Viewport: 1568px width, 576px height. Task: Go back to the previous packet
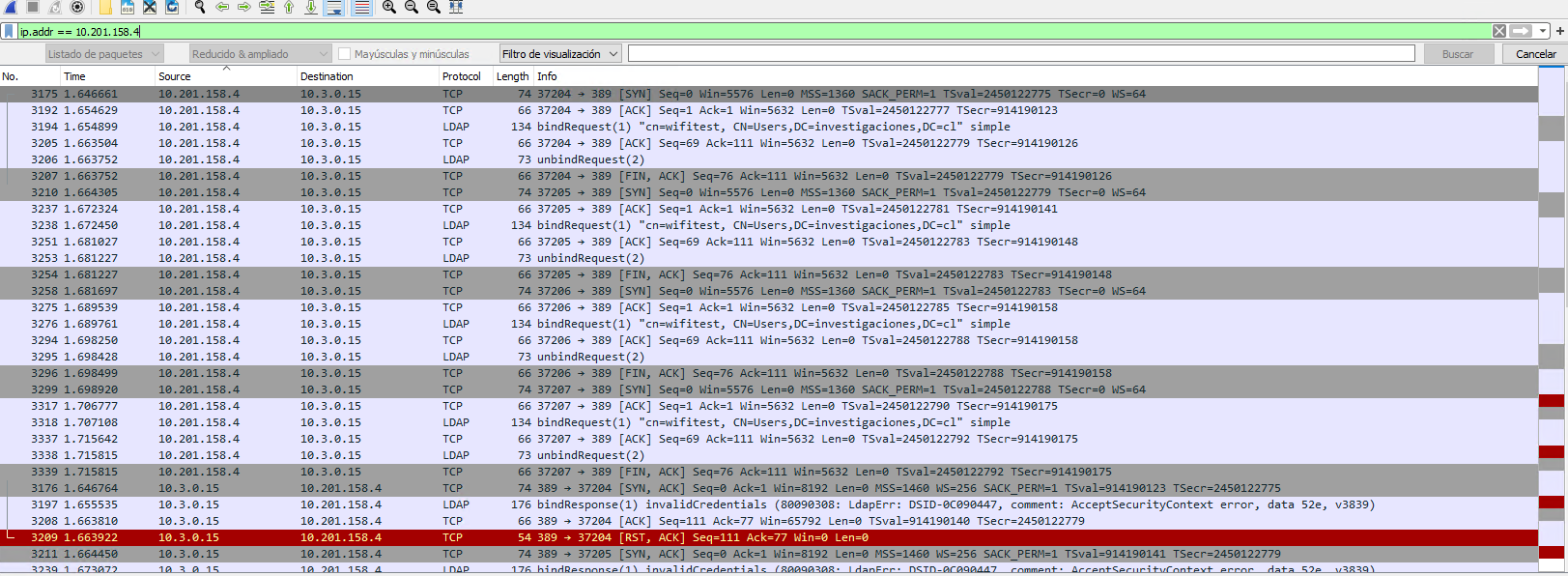tap(222, 7)
